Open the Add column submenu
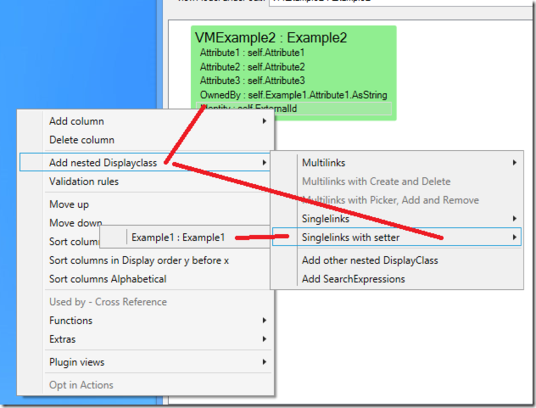Screen dimensions: 536x408 146,121
